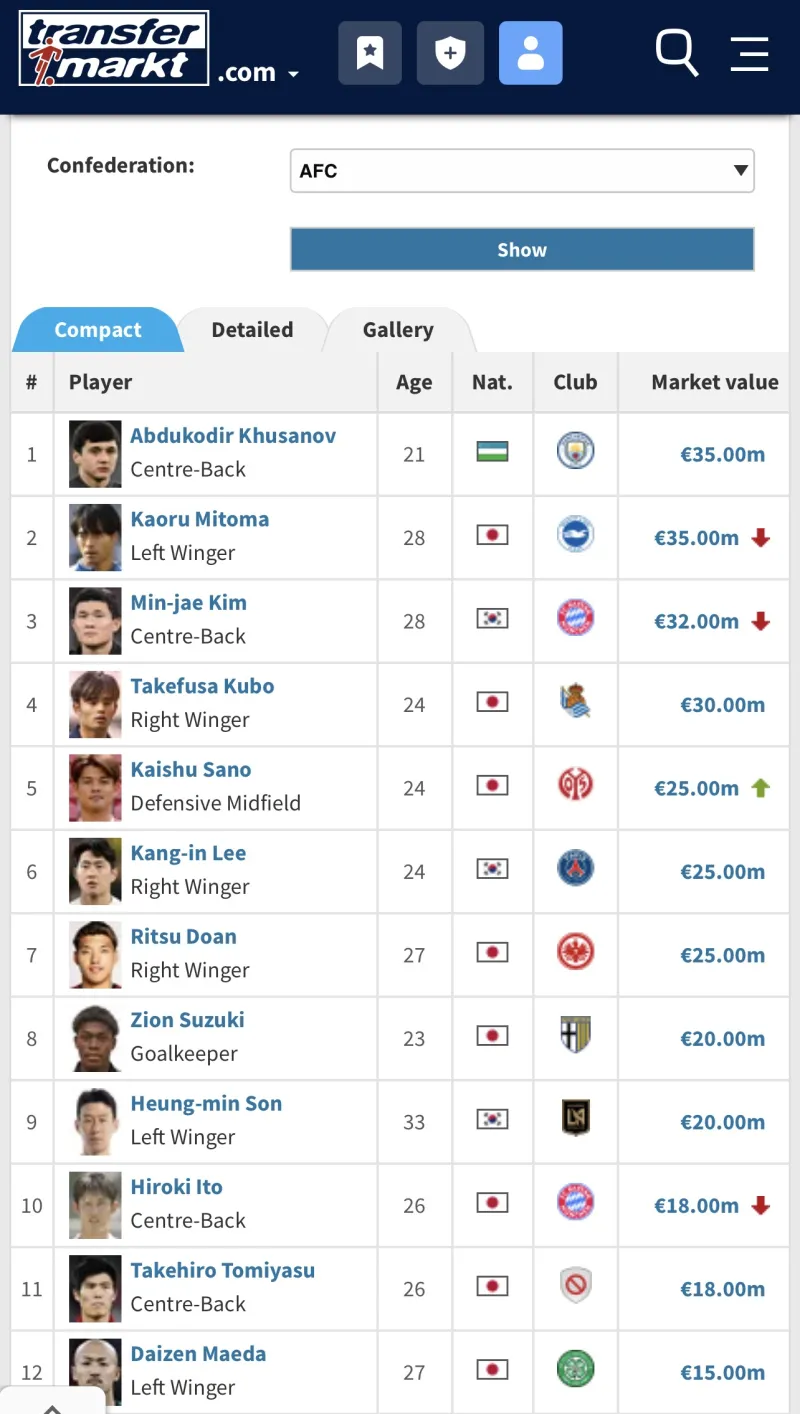Click Uzbekistan flag in first row
Image resolution: width=800 pixels, height=1414 pixels.
pyautogui.click(x=492, y=452)
